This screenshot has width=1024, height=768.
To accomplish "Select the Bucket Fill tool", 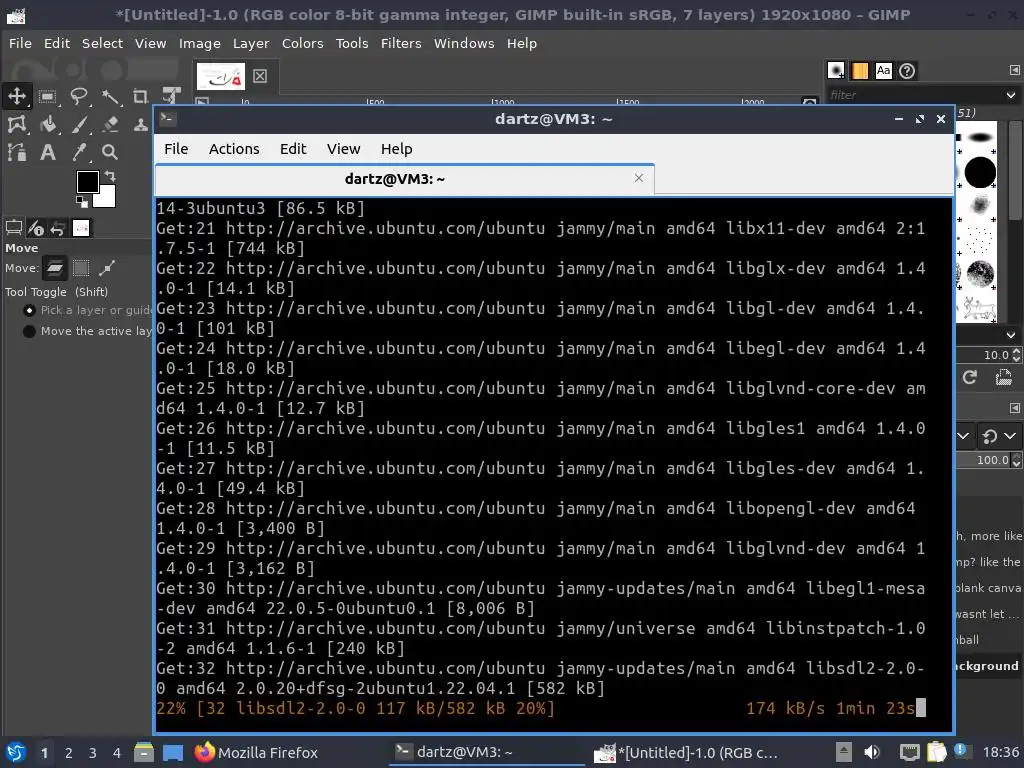I will (x=47, y=124).
